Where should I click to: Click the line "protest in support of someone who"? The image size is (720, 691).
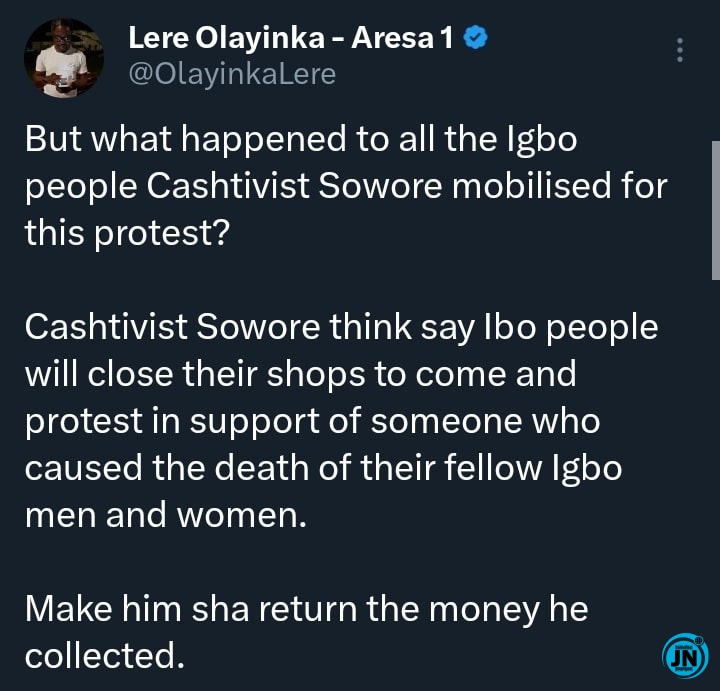(x=312, y=421)
